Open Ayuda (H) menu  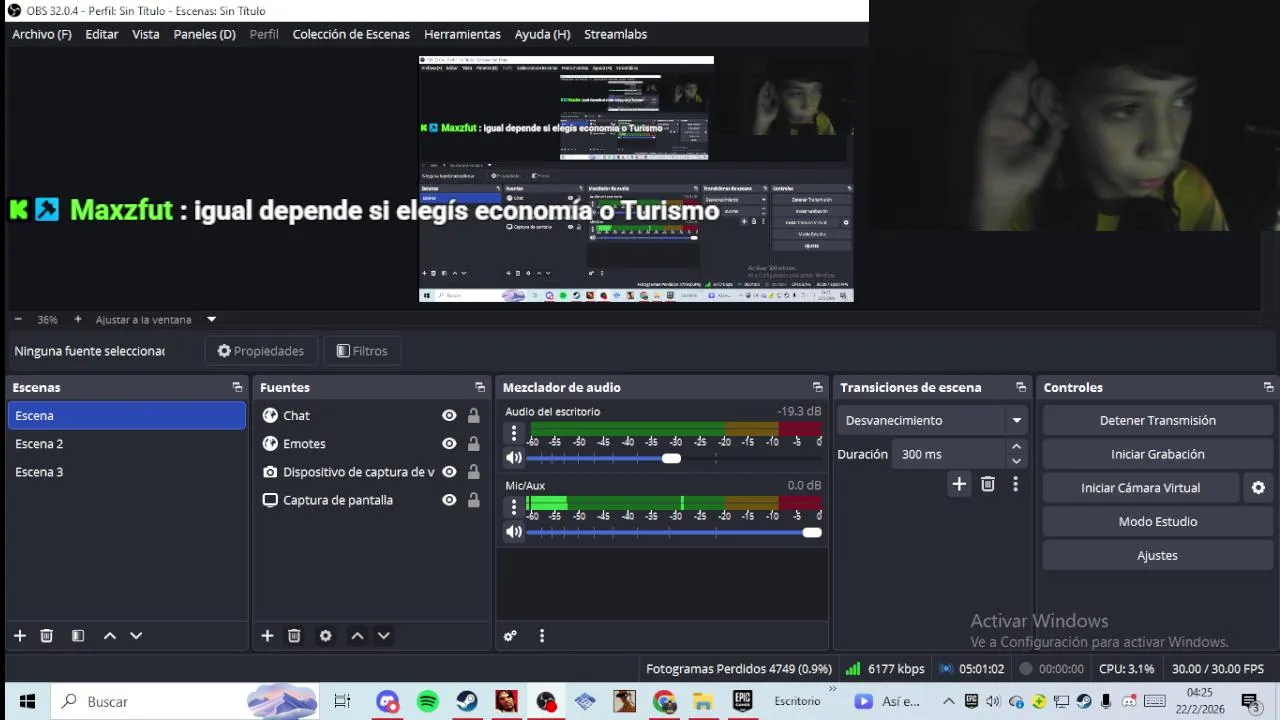[x=542, y=34]
